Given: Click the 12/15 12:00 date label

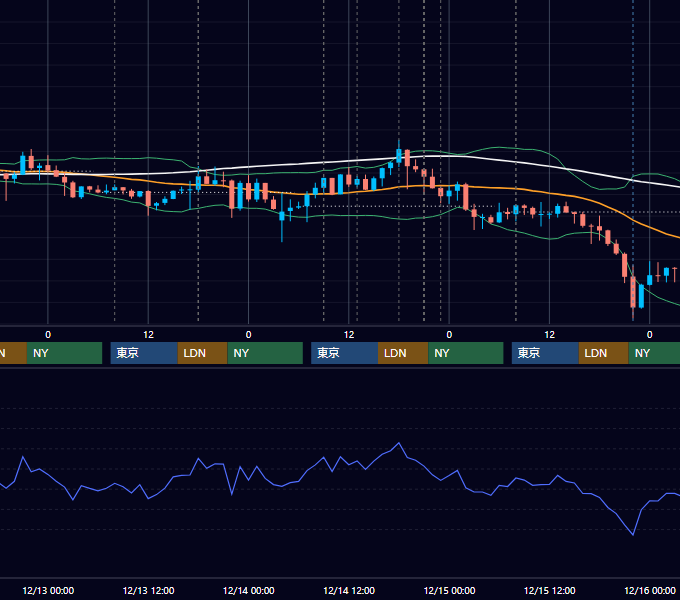Looking at the screenshot, I should pyautogui.click(x=549, y=590).
